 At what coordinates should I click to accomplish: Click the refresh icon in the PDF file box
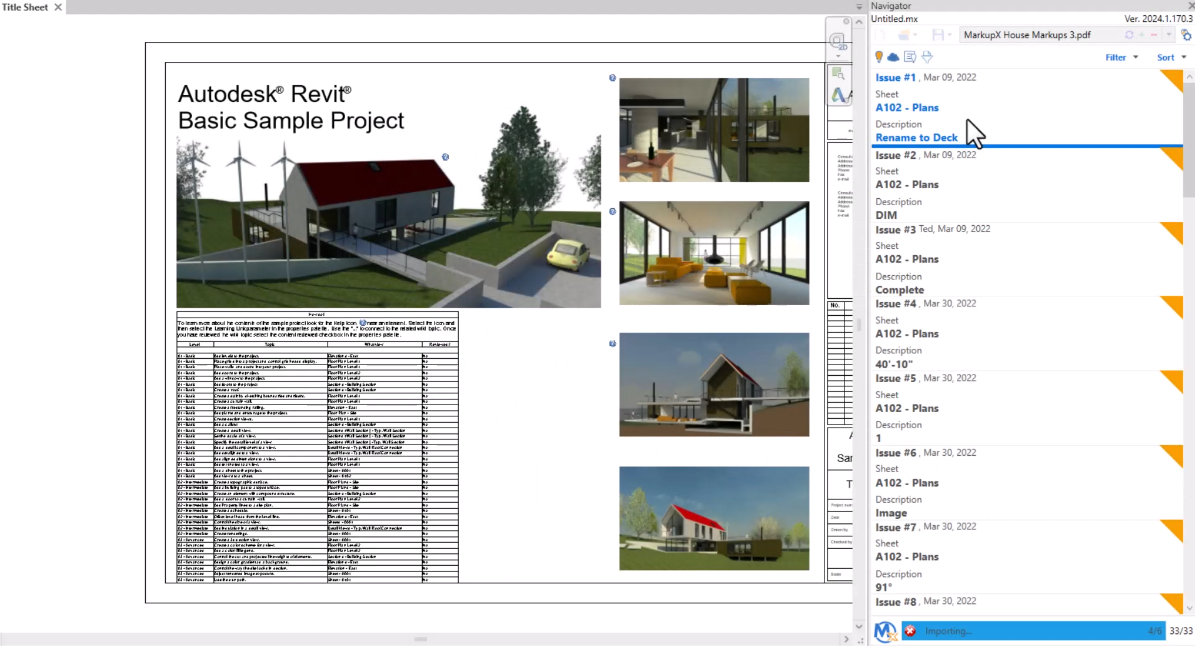click(x=1129, y=35)
